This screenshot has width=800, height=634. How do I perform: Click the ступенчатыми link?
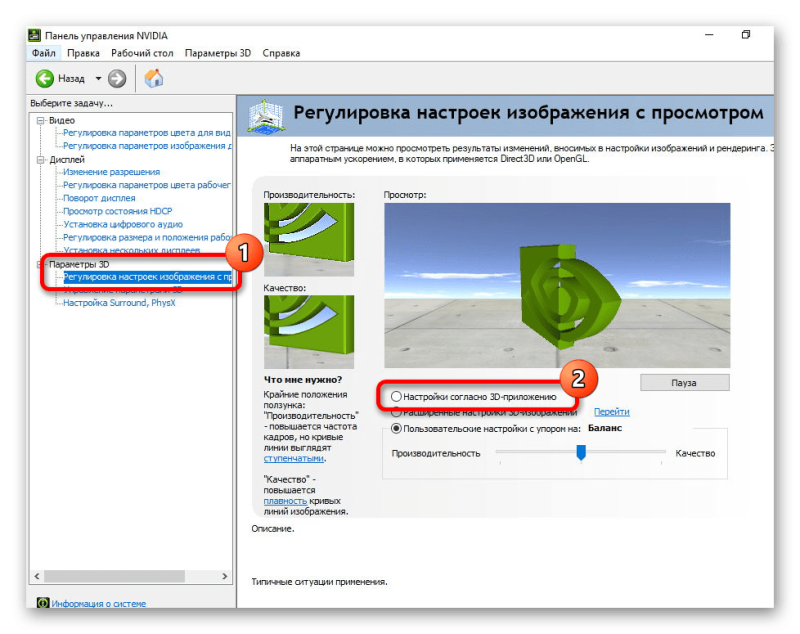[293, 459]
